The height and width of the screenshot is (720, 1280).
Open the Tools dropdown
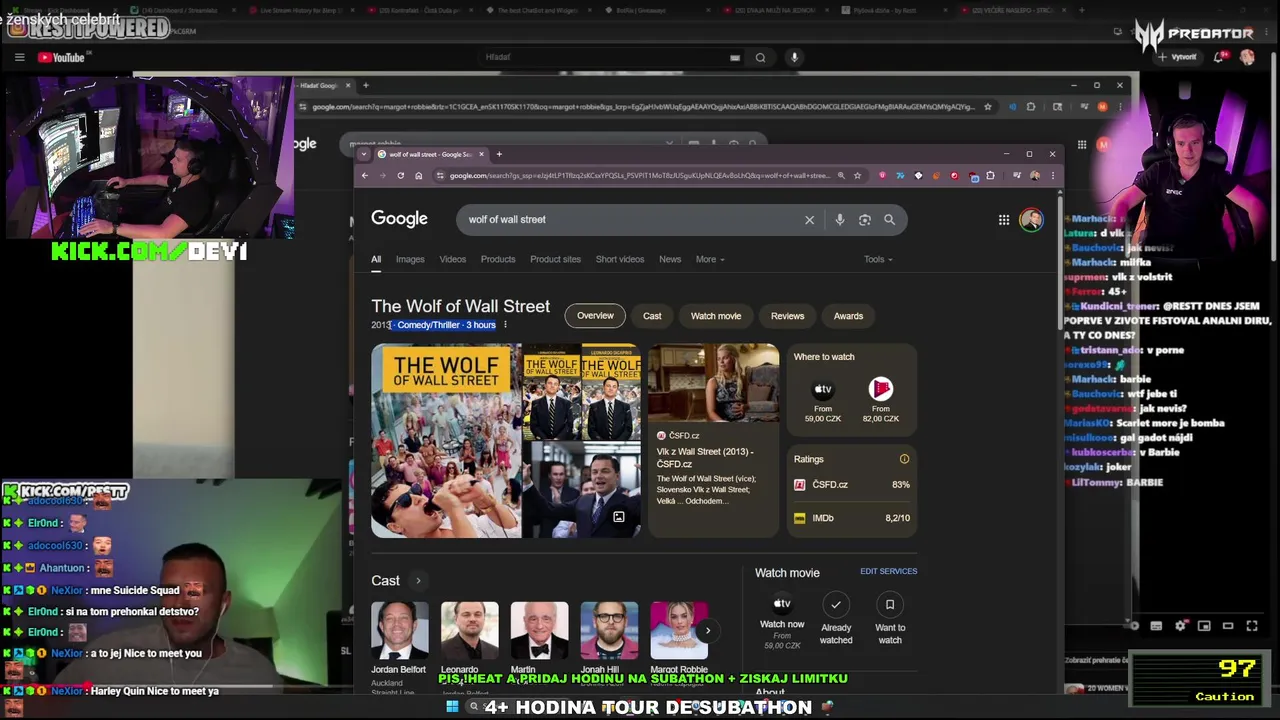[878, 259]
